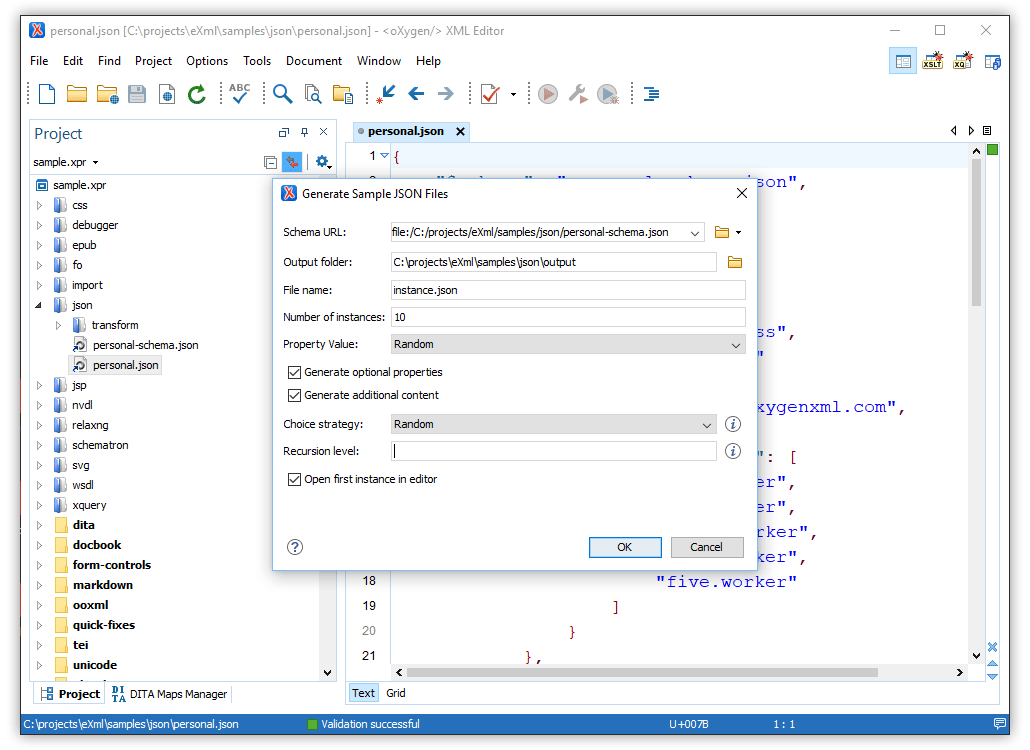Image resolution: width=1030 pixels, height=750 pixels.
Task: Click the Configure Transformation wrench icon
Action: coord(578,94)
